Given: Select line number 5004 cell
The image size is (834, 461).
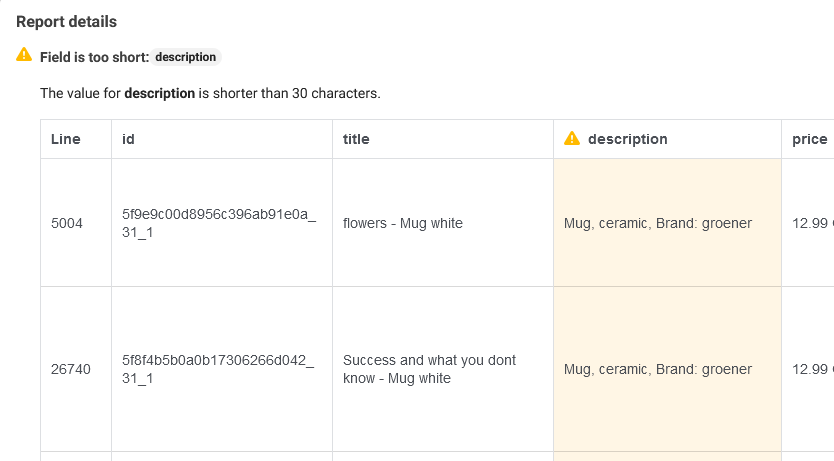Looking at the screenshot, I should pyautogui.click(x=67, y=223).
